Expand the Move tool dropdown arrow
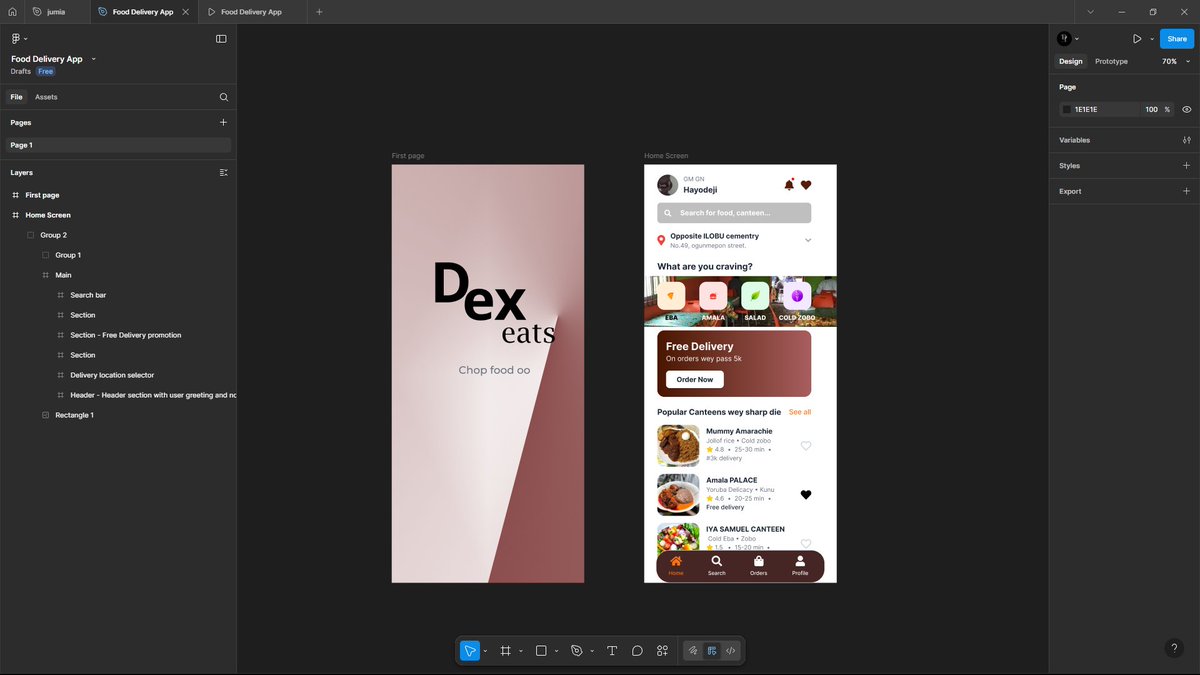The image size is (1200, 675). click(x=484, y=650)
